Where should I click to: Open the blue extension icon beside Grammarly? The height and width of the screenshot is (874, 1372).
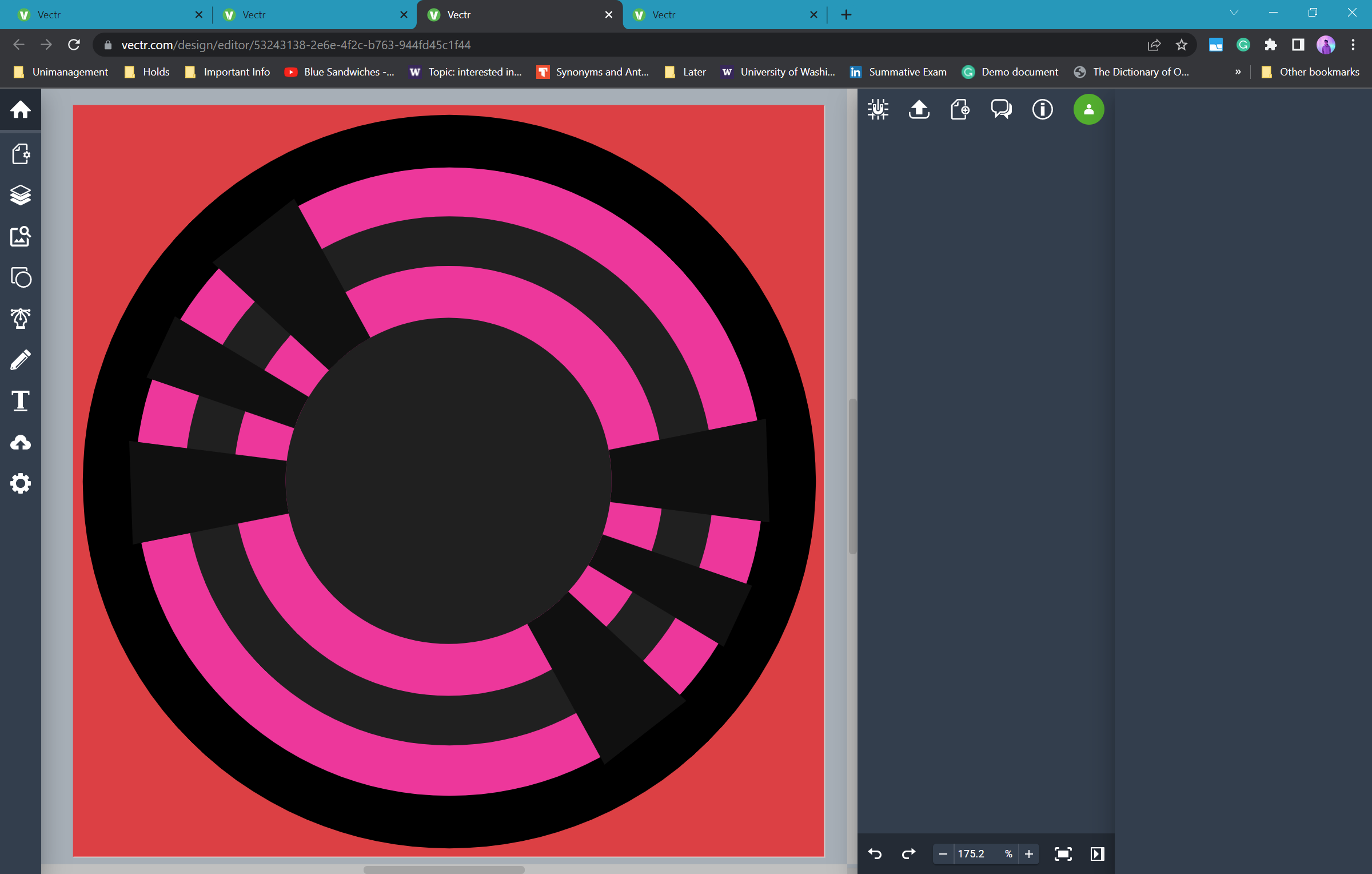(1215, 45)
